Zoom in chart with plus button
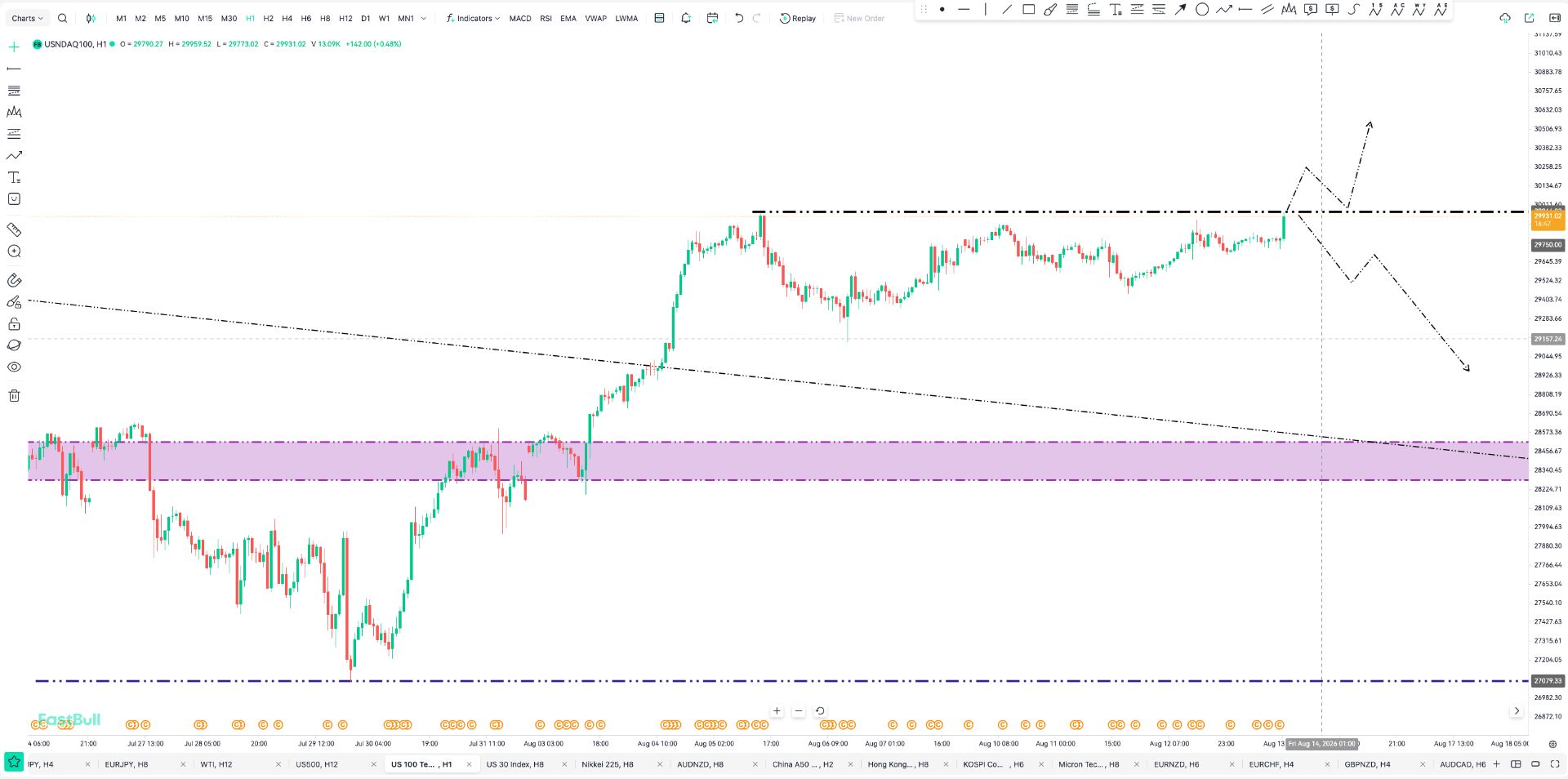 777,711
